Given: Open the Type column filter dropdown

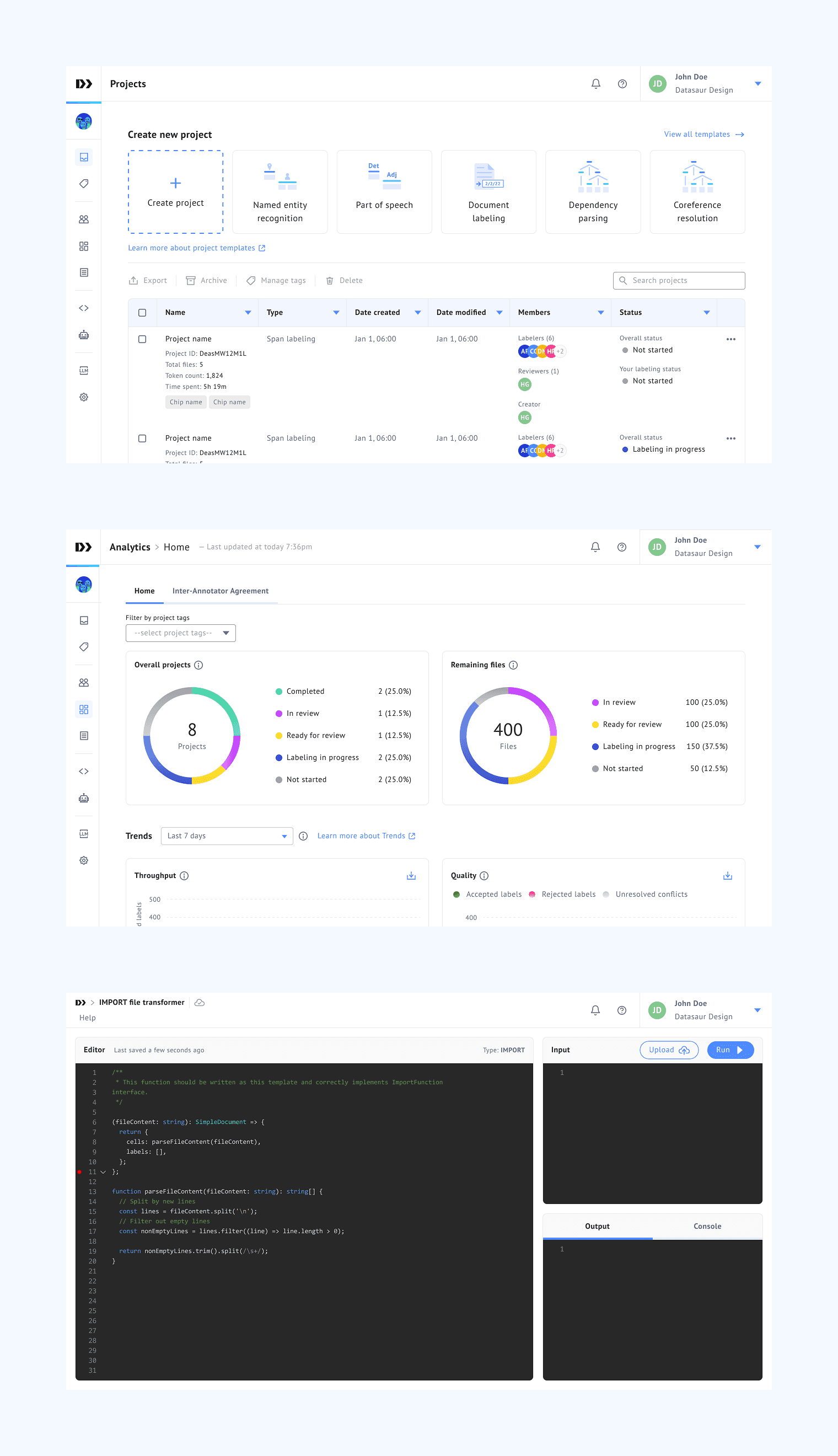Looking at the screenshot, I should pos(336,313).
